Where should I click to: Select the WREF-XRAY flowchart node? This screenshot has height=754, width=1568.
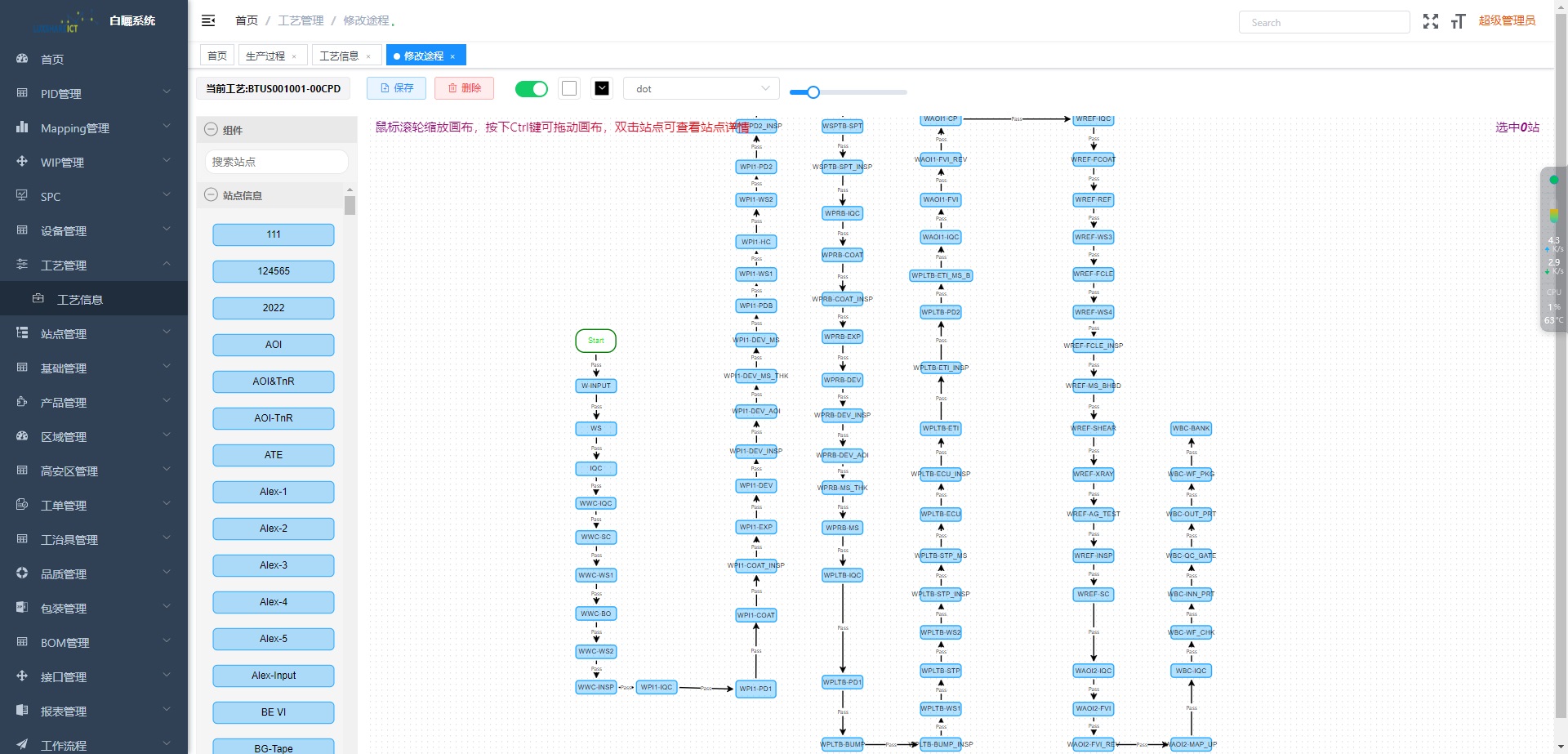pos(1094,474)
